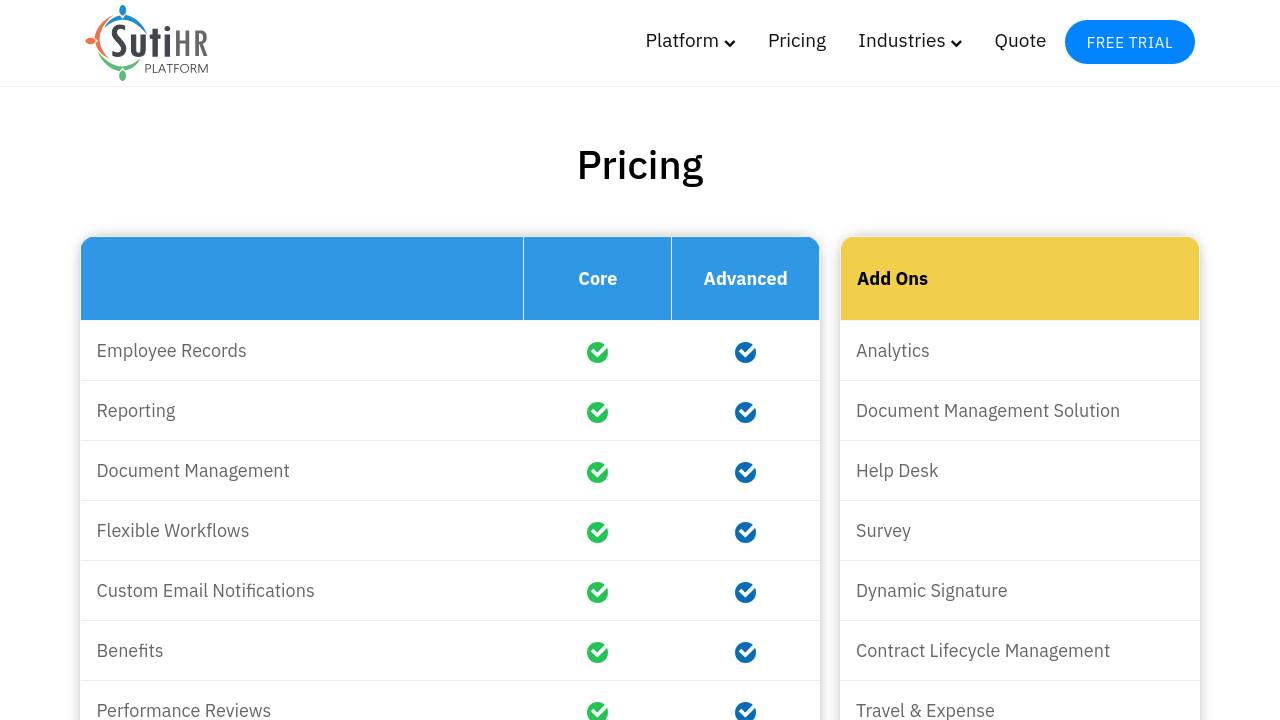This screenshot has height=720, width=1280.
Task: Click green Core checkmark in Reporting row
Action: point(597,412)
